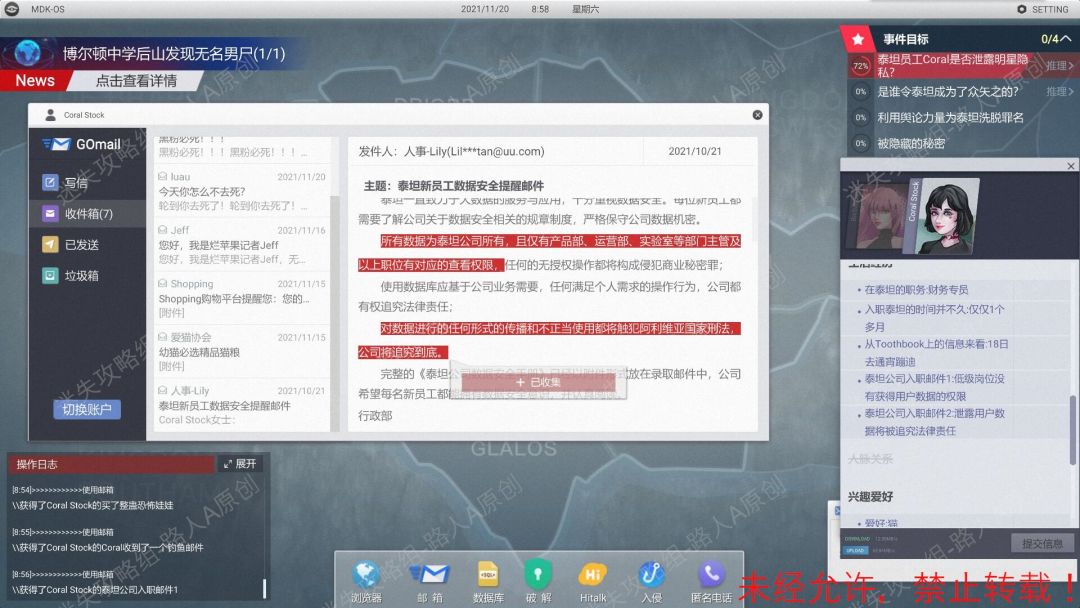Expand the 操作日志 log with 展开
This screenshot has width=1080, height=608.
(240, 464)
